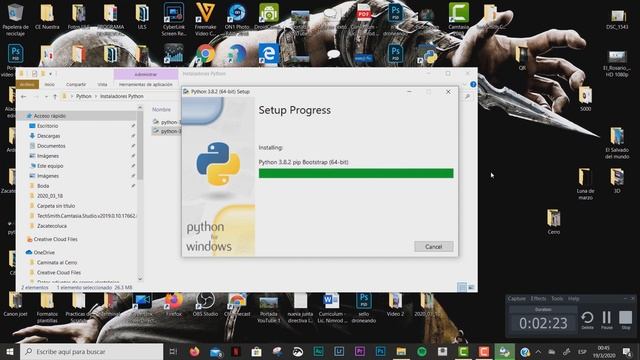Switch to Compartir ribbon tab
Screen dimensions: 640x360
click(x=76, y=84)
